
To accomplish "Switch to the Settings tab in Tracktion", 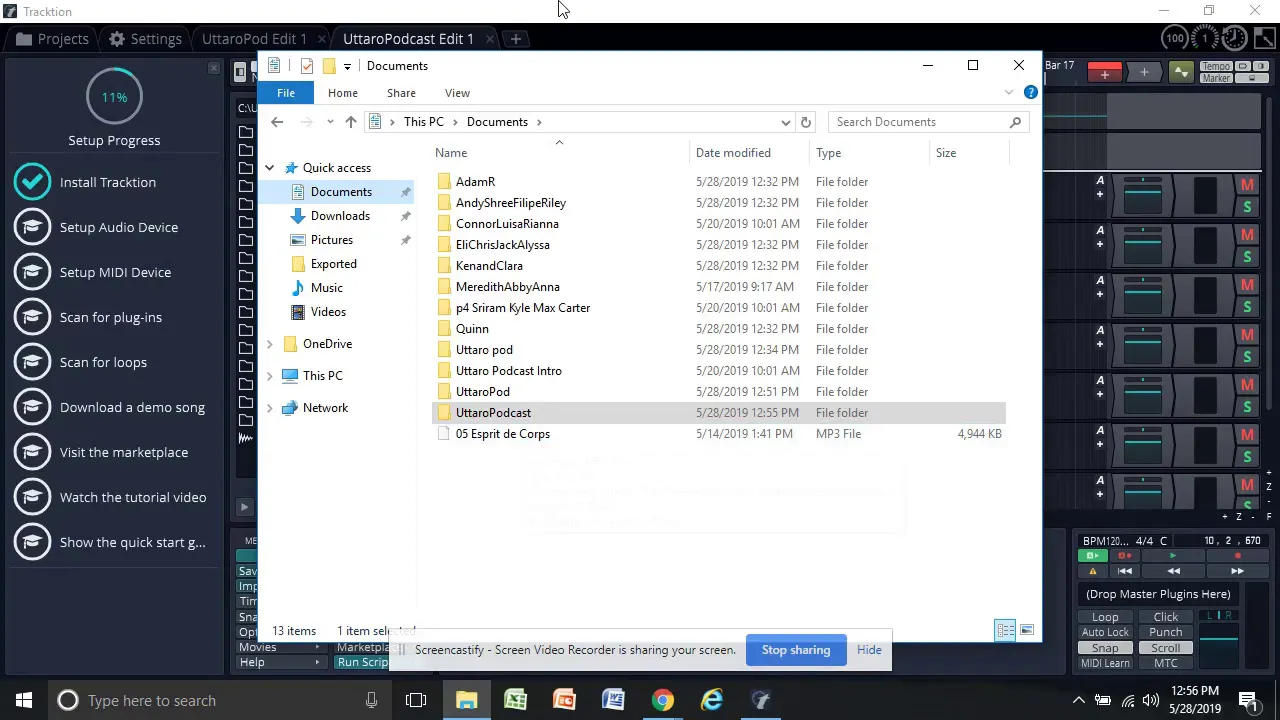I will [146, 39].
